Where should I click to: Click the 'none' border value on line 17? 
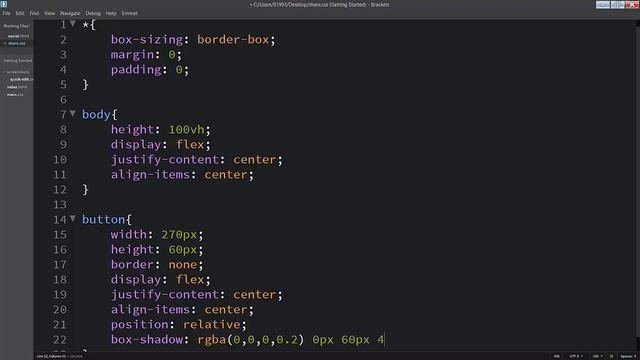click(182, 264)
